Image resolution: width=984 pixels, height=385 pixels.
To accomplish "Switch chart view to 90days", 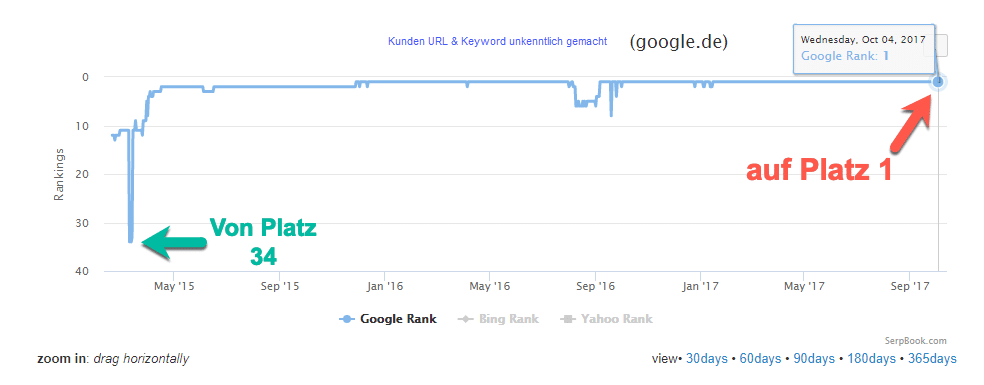I will (x=814, y=359).
